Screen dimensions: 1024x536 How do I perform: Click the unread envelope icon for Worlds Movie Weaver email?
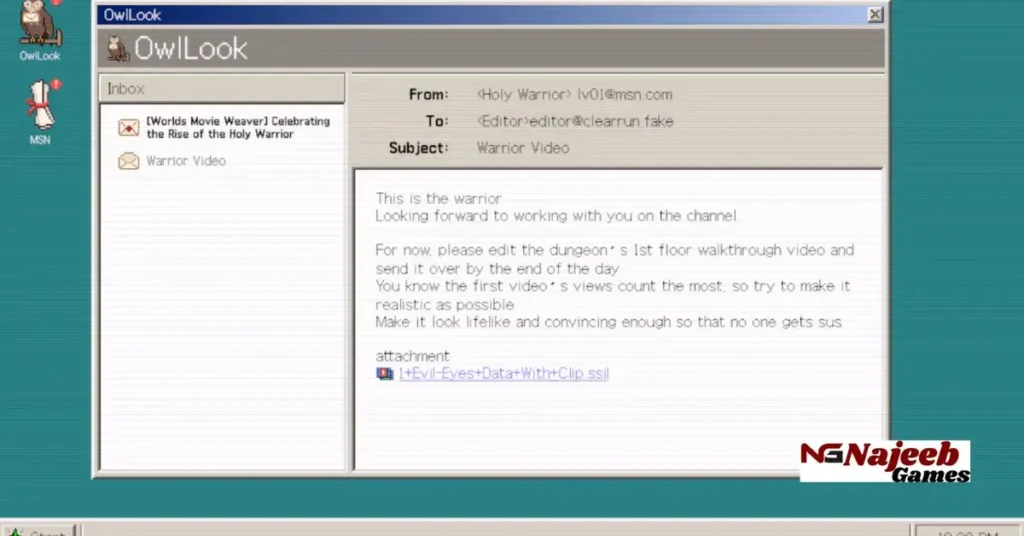(128, 128)
